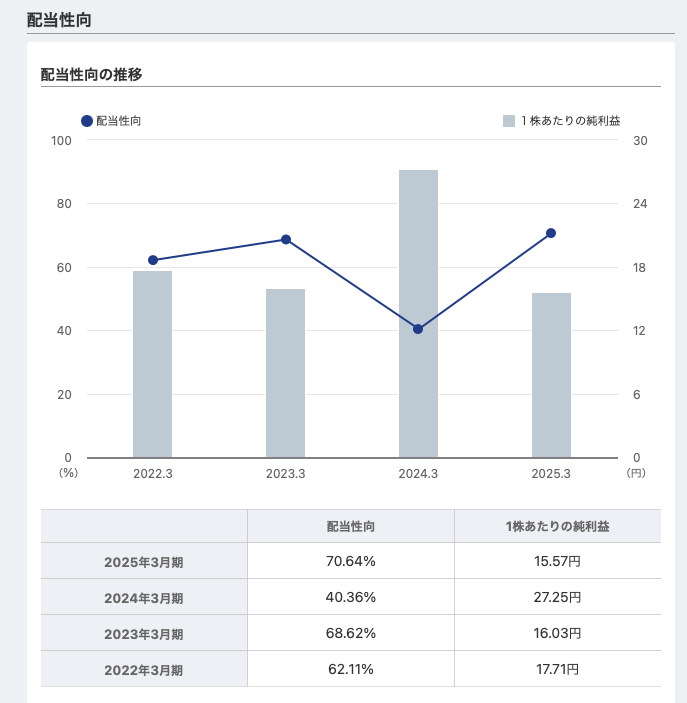Click the (円) unit label

click(x=636, y=473)
